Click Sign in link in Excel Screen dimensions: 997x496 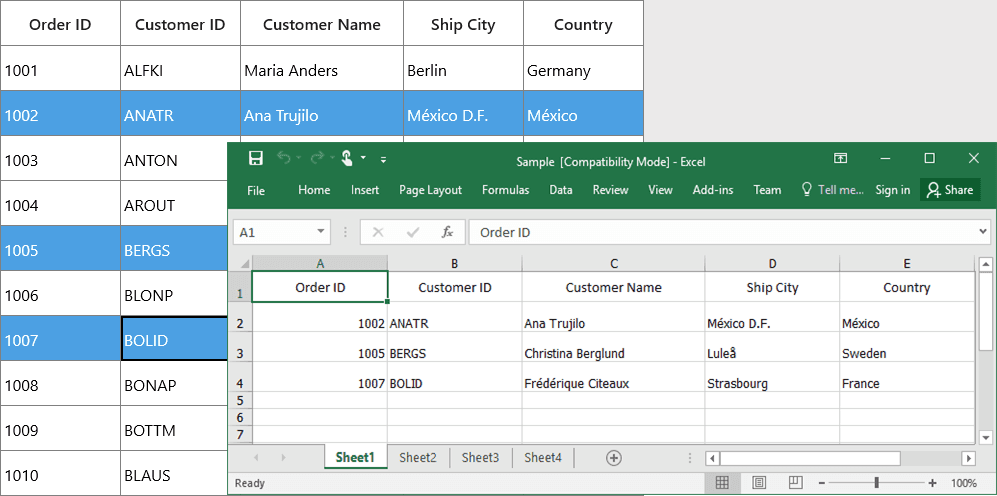[893, 189]
